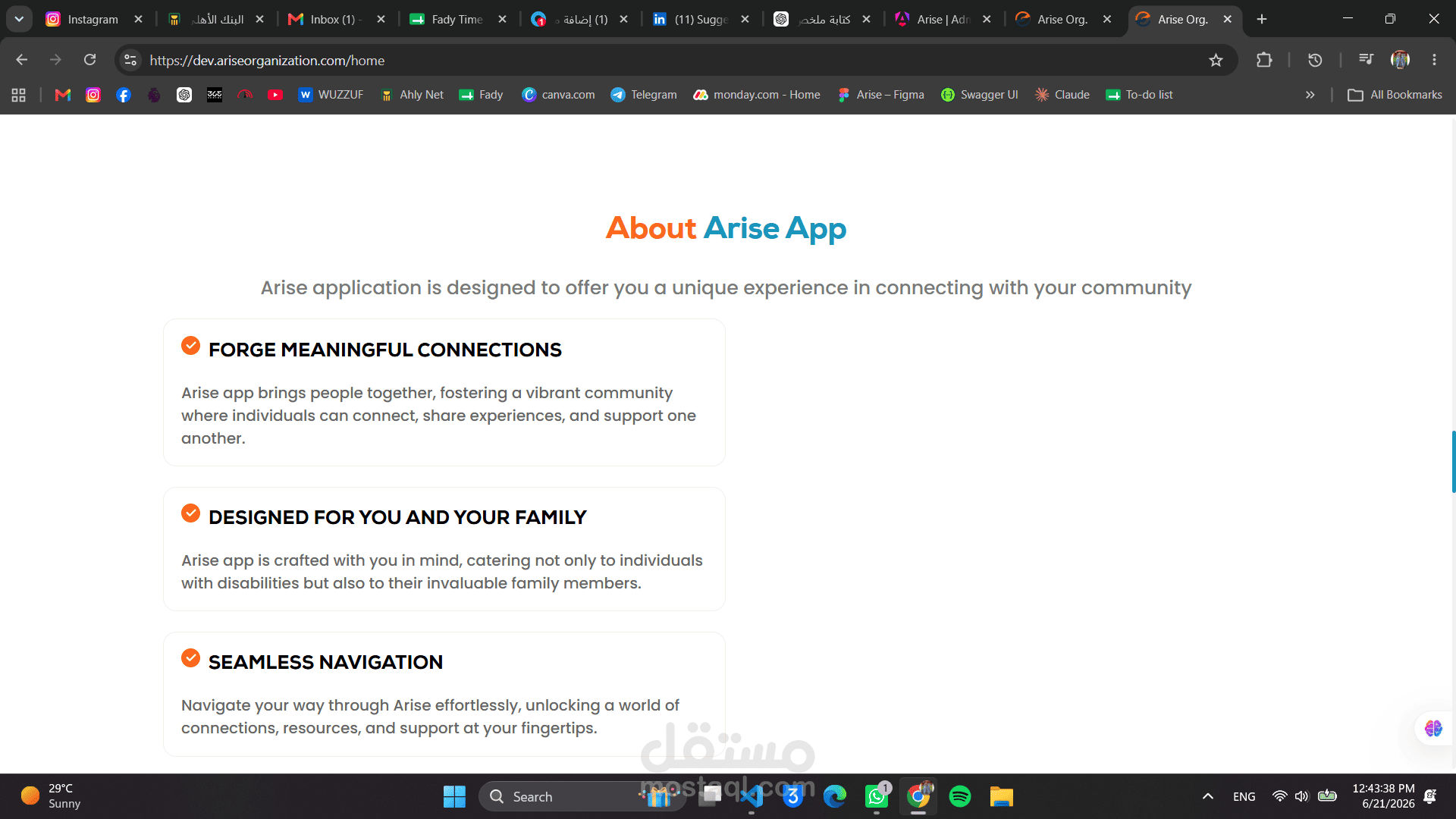The width and height of the screenshot is (1456, 819).
Task: Open WhatsApp from the taskbar
Action: coord(877,796)
